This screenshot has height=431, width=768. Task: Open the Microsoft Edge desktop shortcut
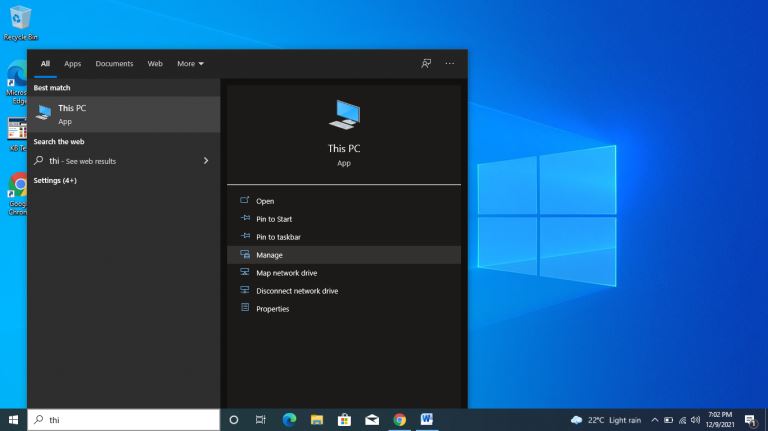tap(17, 82)
